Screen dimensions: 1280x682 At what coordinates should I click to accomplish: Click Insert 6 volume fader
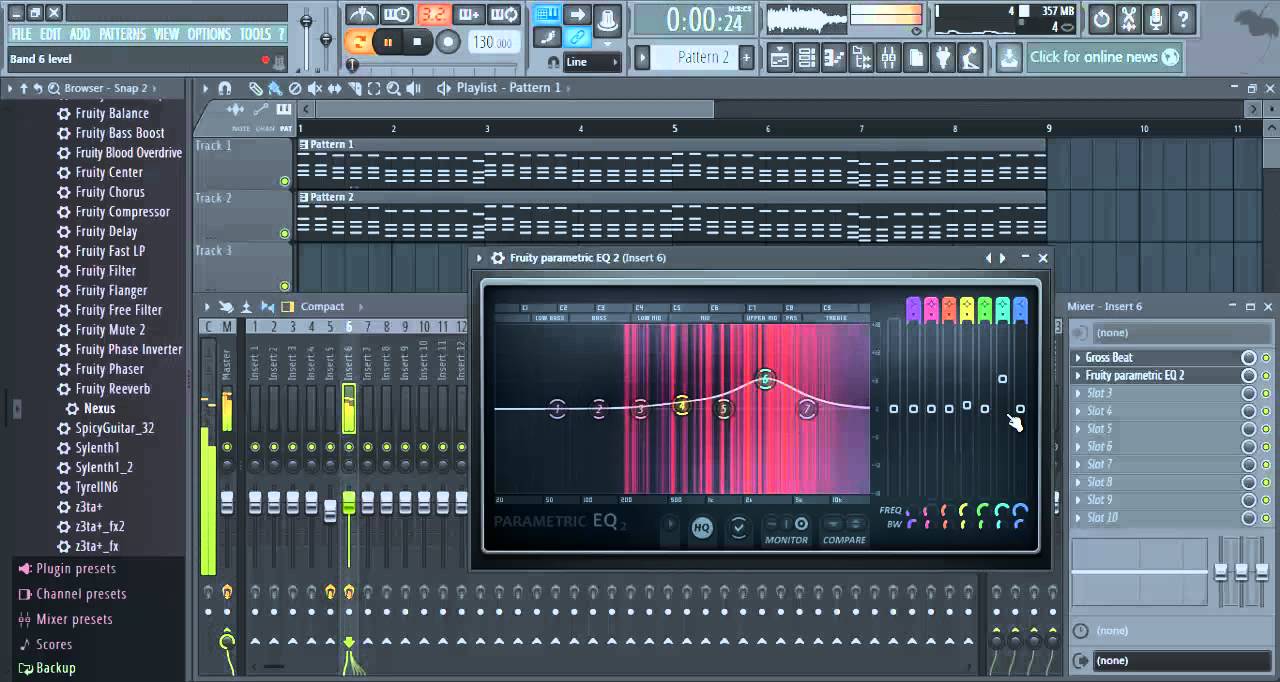tap(349, 502)
